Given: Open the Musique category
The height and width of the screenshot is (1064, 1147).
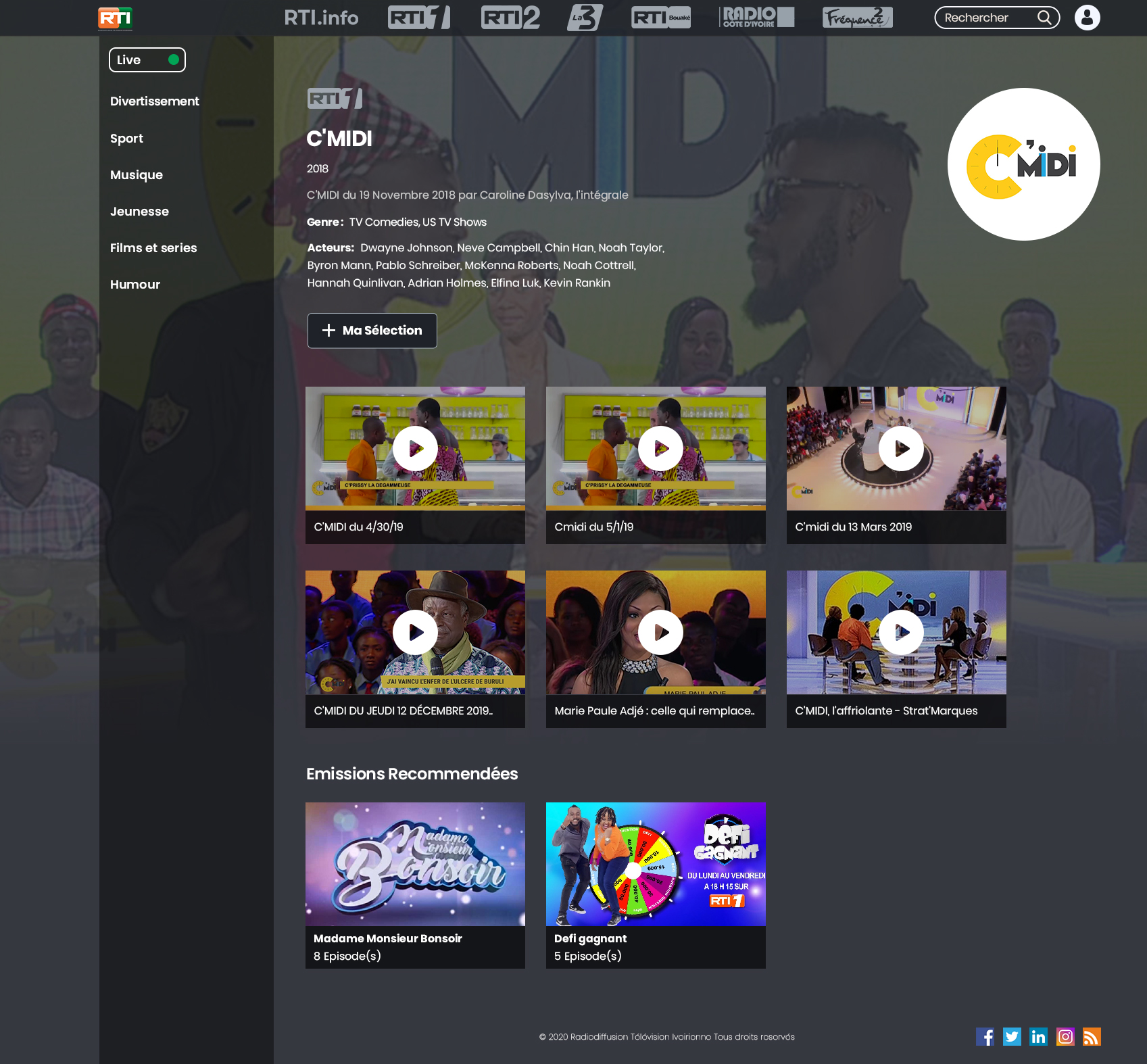Looking at the screenshot, I should click(x=137, y=175).
